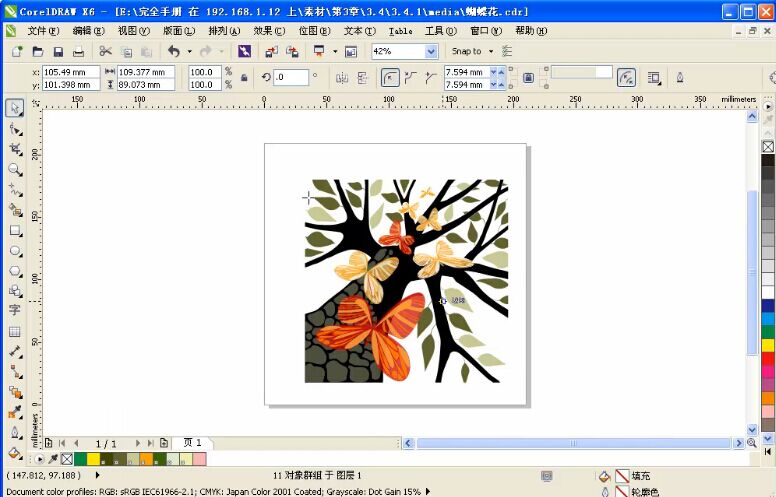Select the Crop tool
The image size is (776, 497).
(x=15, y=149)
